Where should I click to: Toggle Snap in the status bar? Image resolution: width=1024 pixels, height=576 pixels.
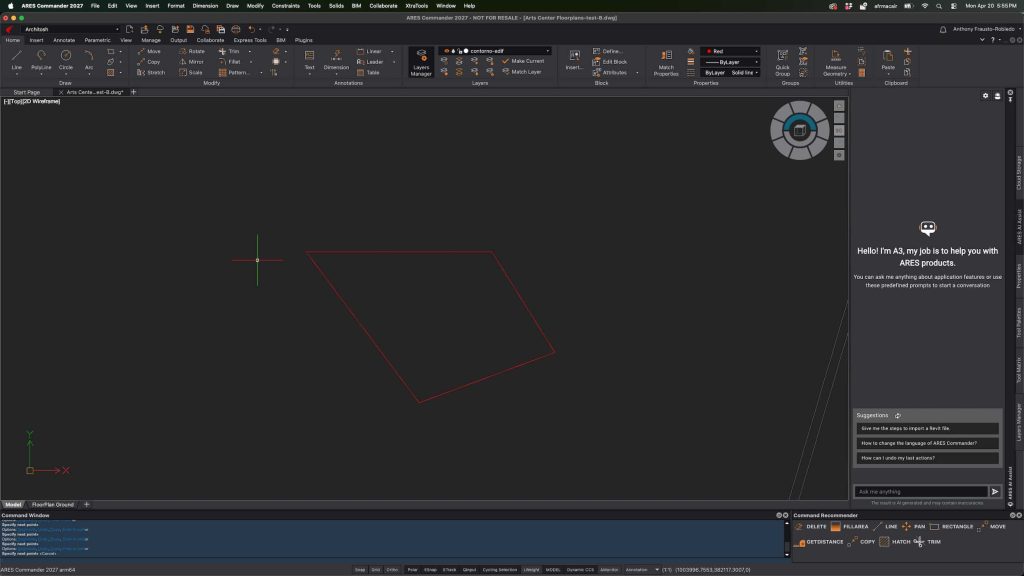point(360,569)
